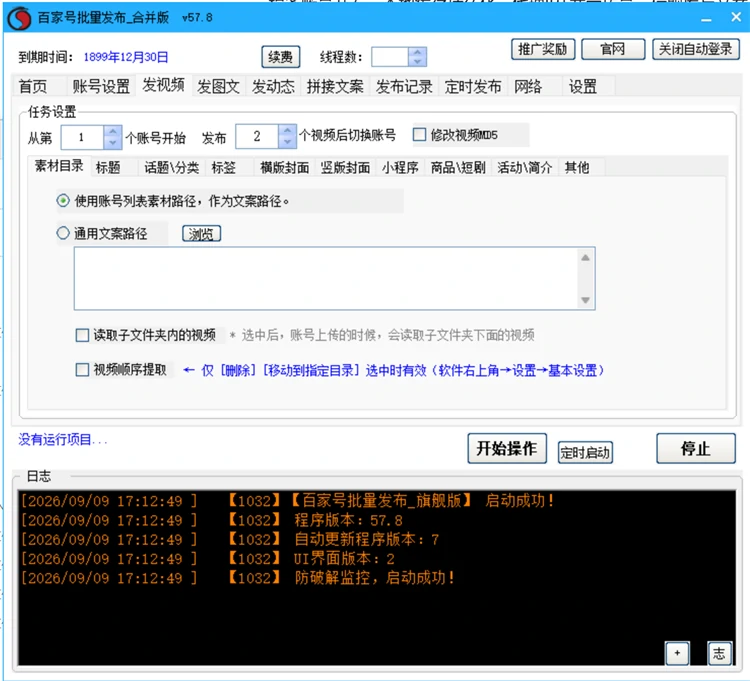Decrease starting account number spinner
This screenshot has height=681, width=750.
(x=112, y=143)
